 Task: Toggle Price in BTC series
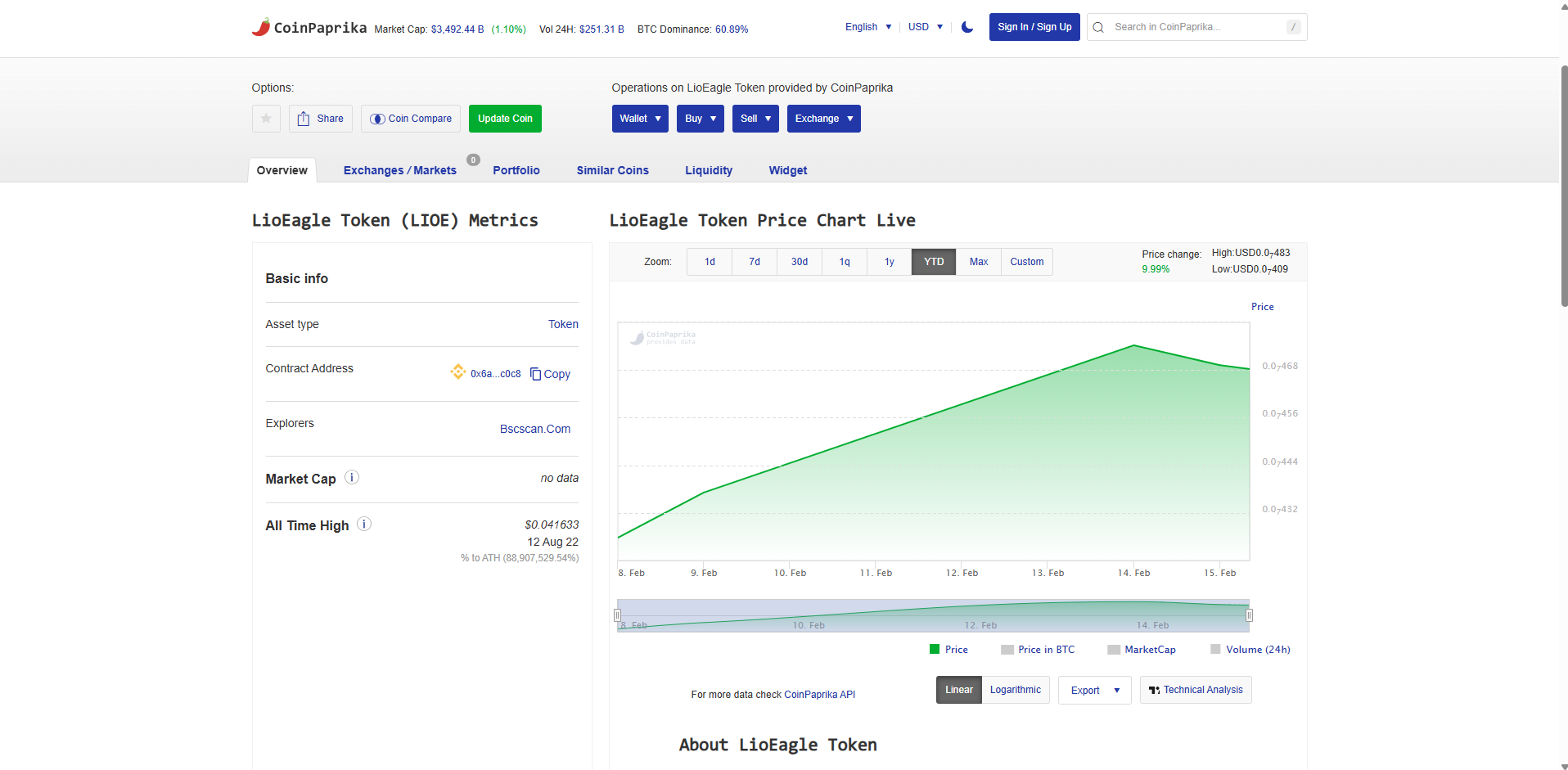coord(1038,649)
